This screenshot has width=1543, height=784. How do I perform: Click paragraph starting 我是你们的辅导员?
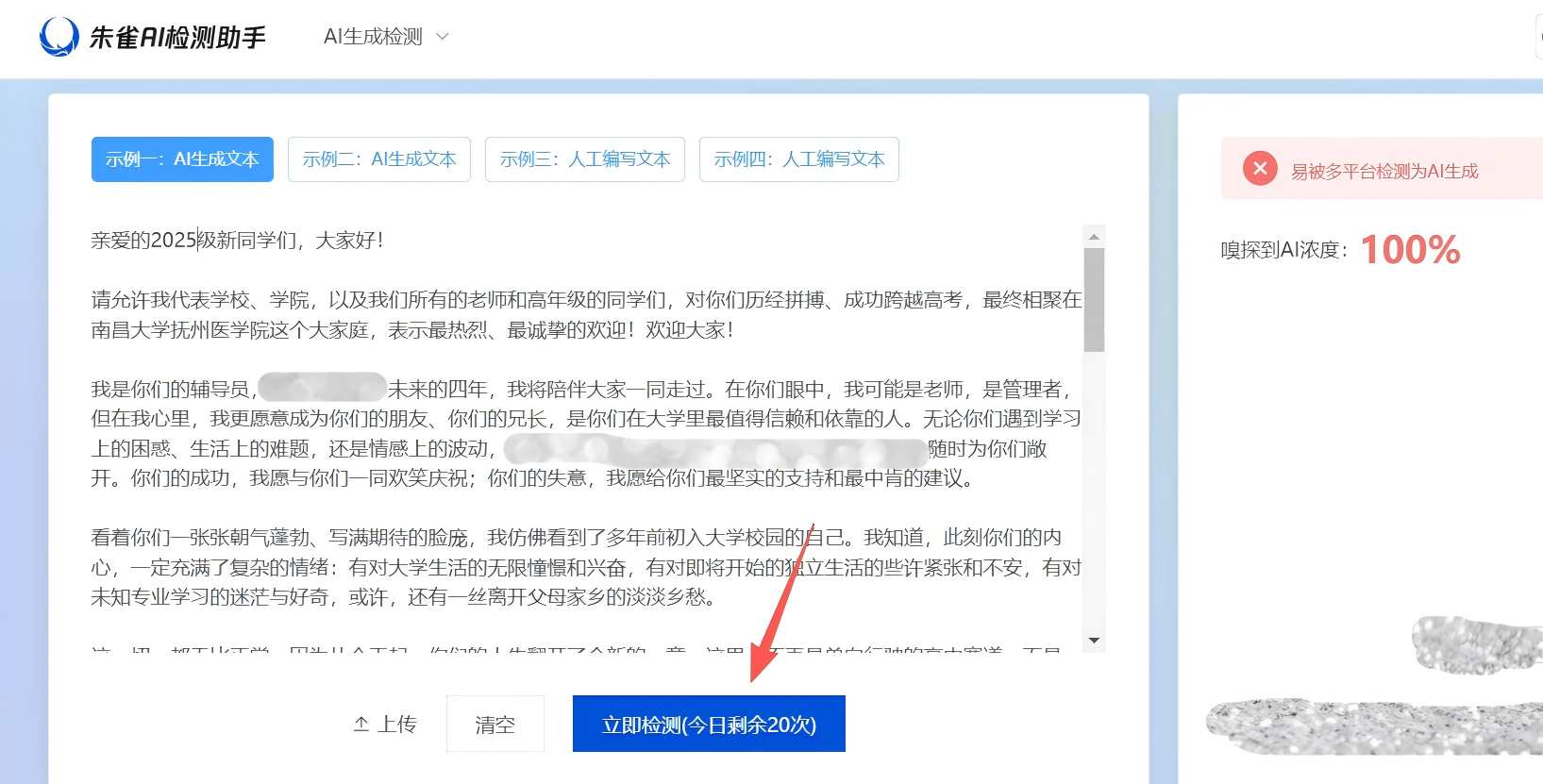[x=586, y=434]
